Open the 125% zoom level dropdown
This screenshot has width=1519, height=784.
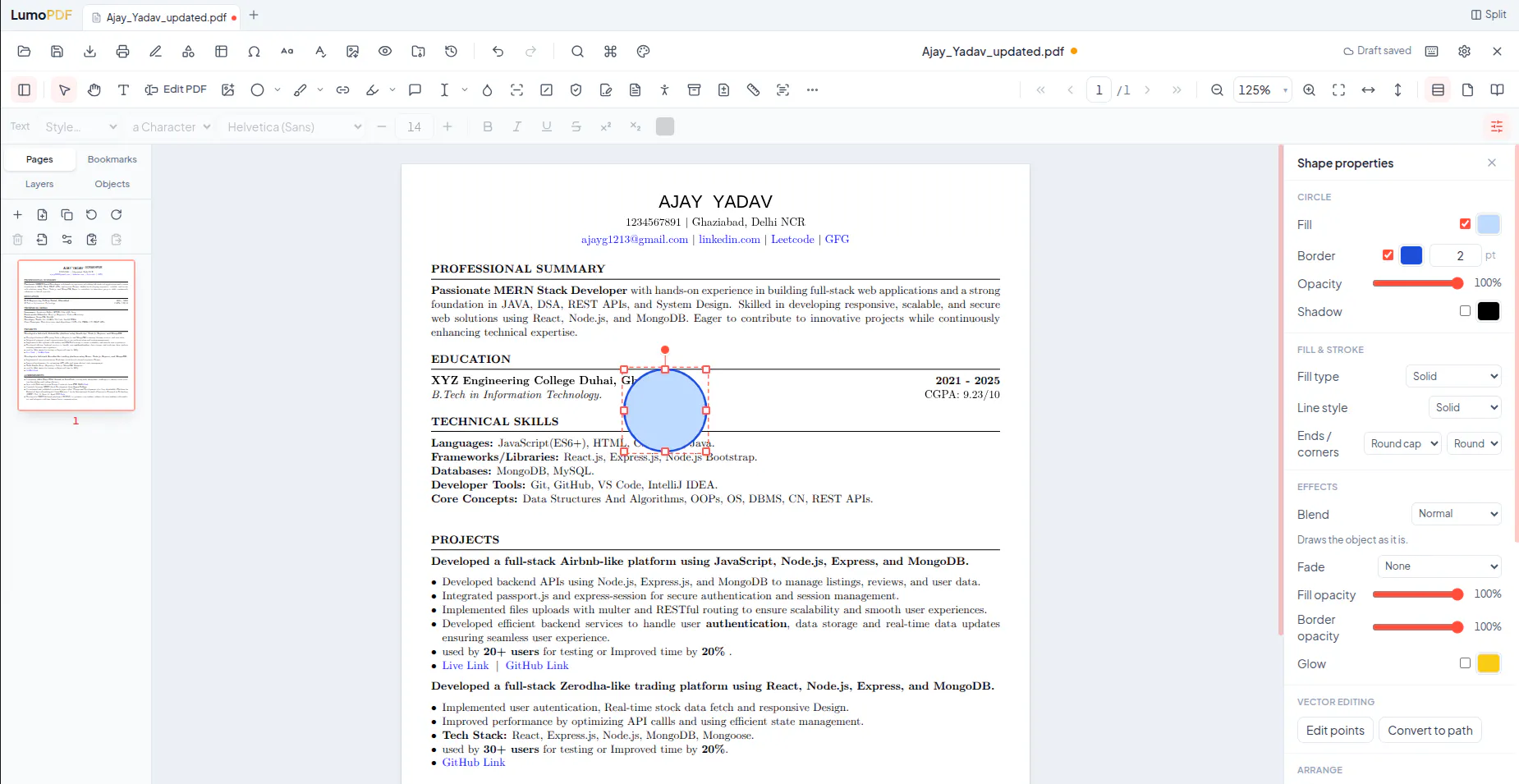(x=1262, y=90)
